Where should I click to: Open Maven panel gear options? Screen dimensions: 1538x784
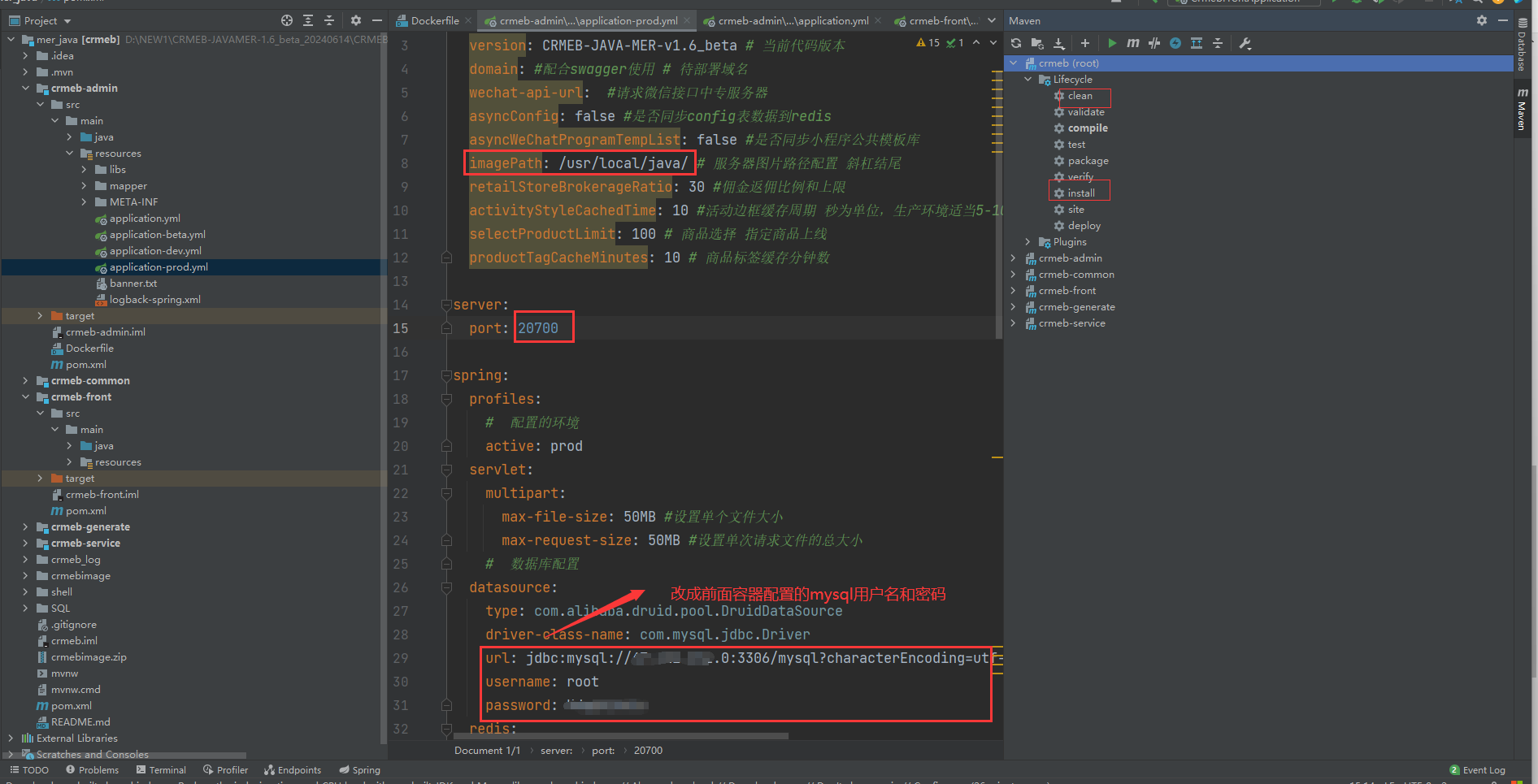(x=1482, y=20)
